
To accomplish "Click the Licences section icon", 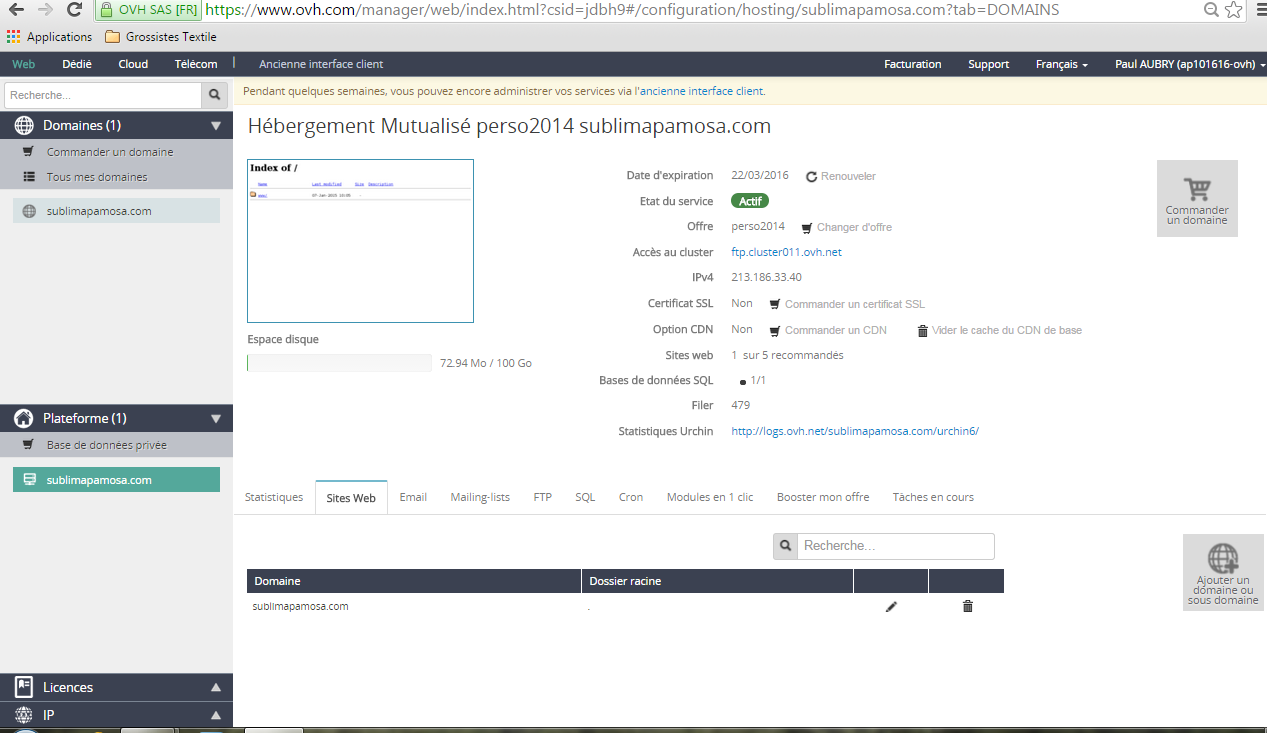I will 24,687.
